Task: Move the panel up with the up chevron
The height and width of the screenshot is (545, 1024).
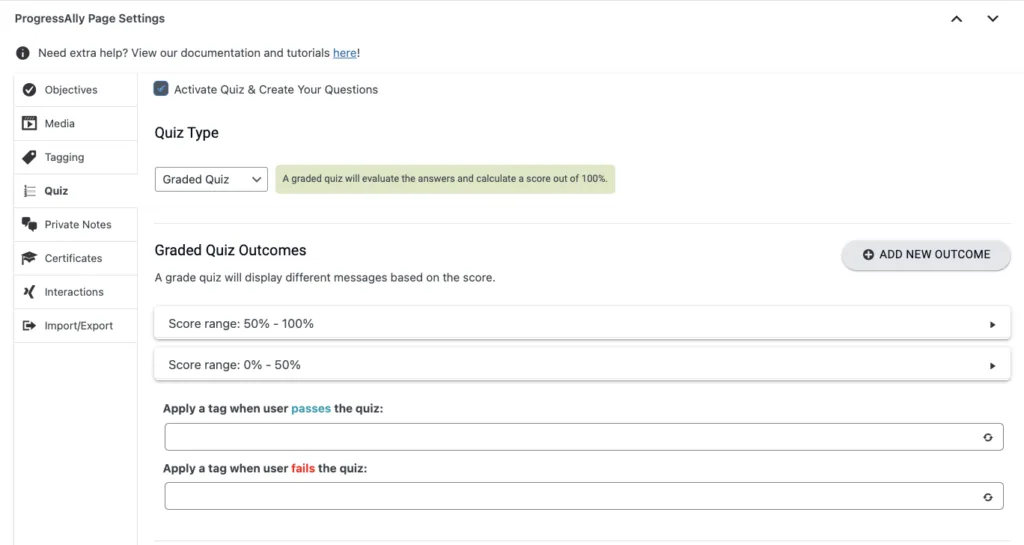Action: 956,19
